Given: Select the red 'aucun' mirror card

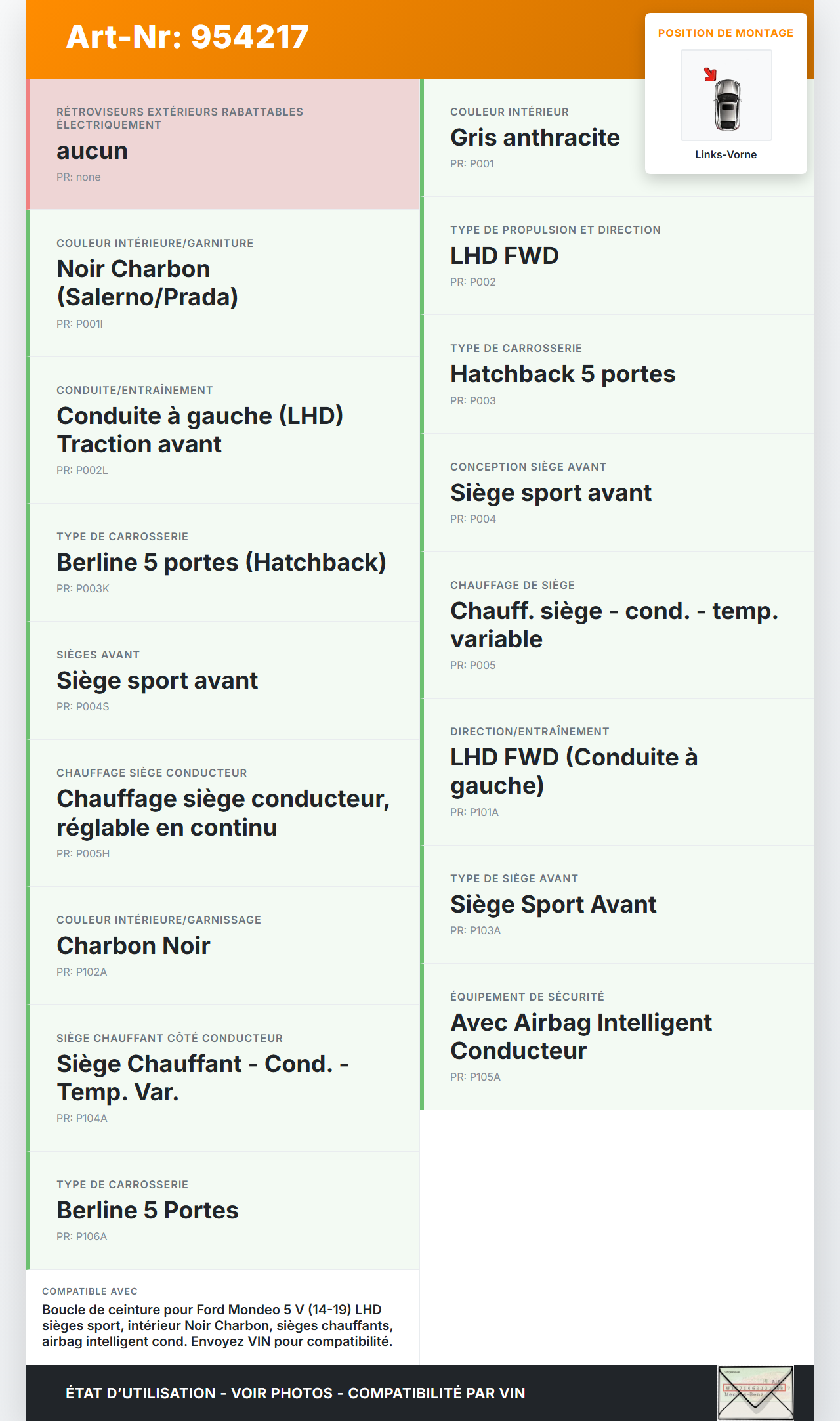Looking at the screenshot, I should [x=223, y=144].
